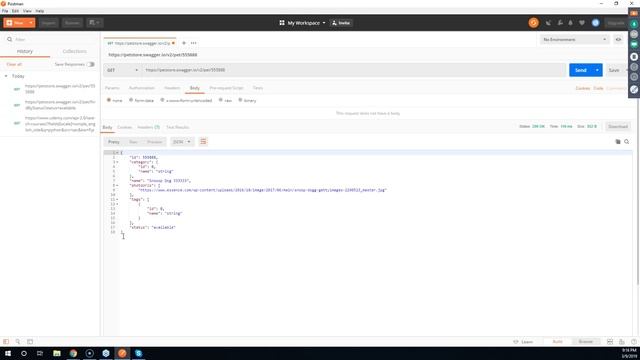This screenshot has height=360, width=640.
Task: Copy response with the clipboard icon
Action: coord(618,142)
